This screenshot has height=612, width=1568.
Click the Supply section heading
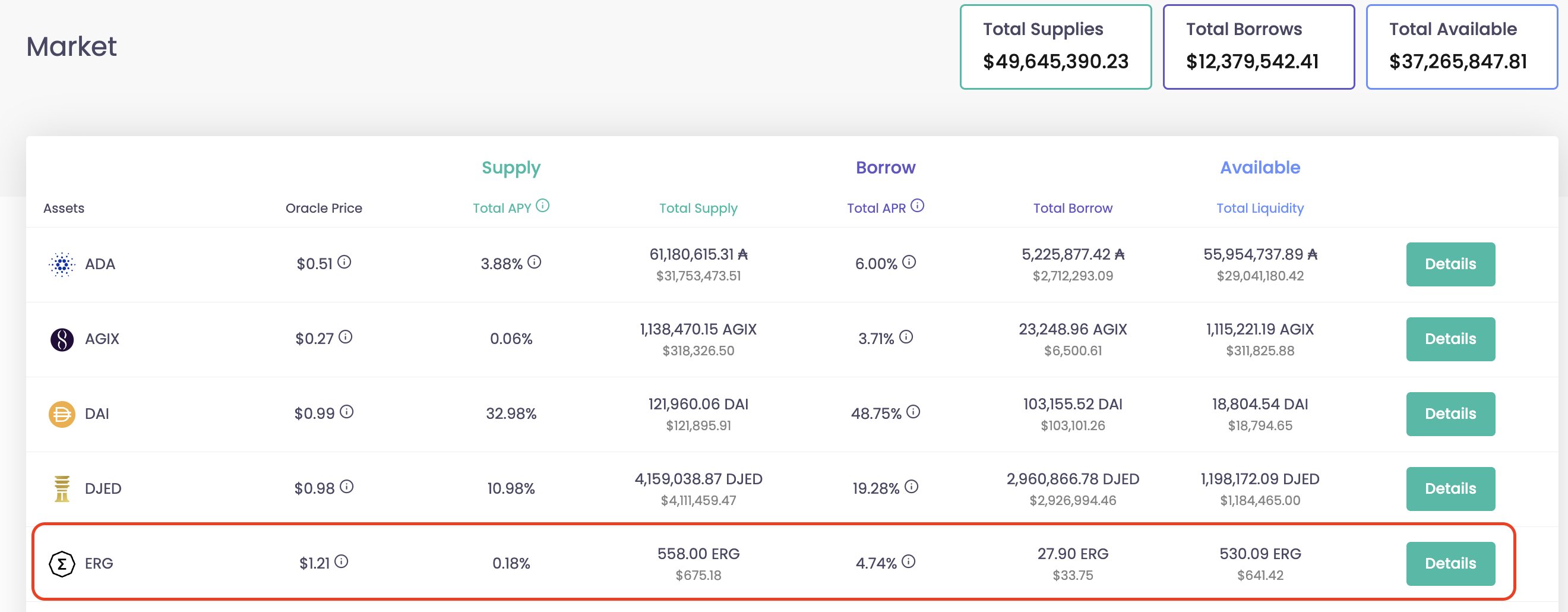pos(511,168)
